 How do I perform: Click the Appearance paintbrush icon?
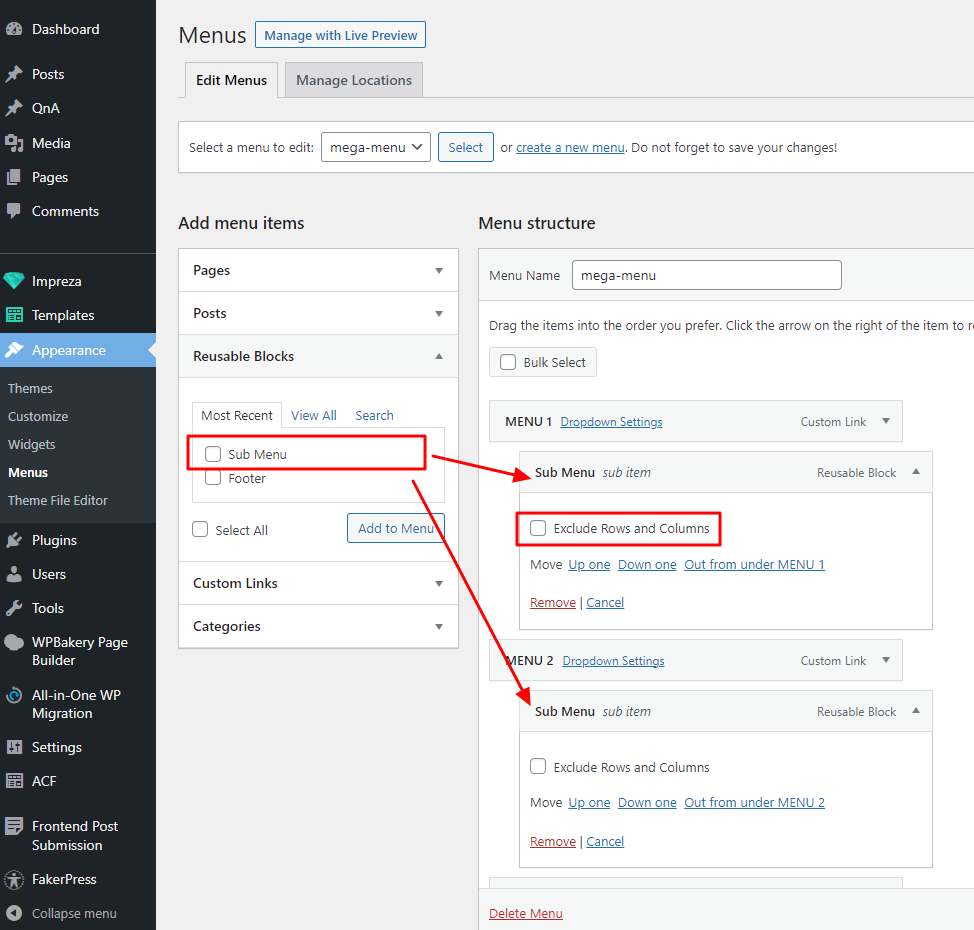pos(14,350)
